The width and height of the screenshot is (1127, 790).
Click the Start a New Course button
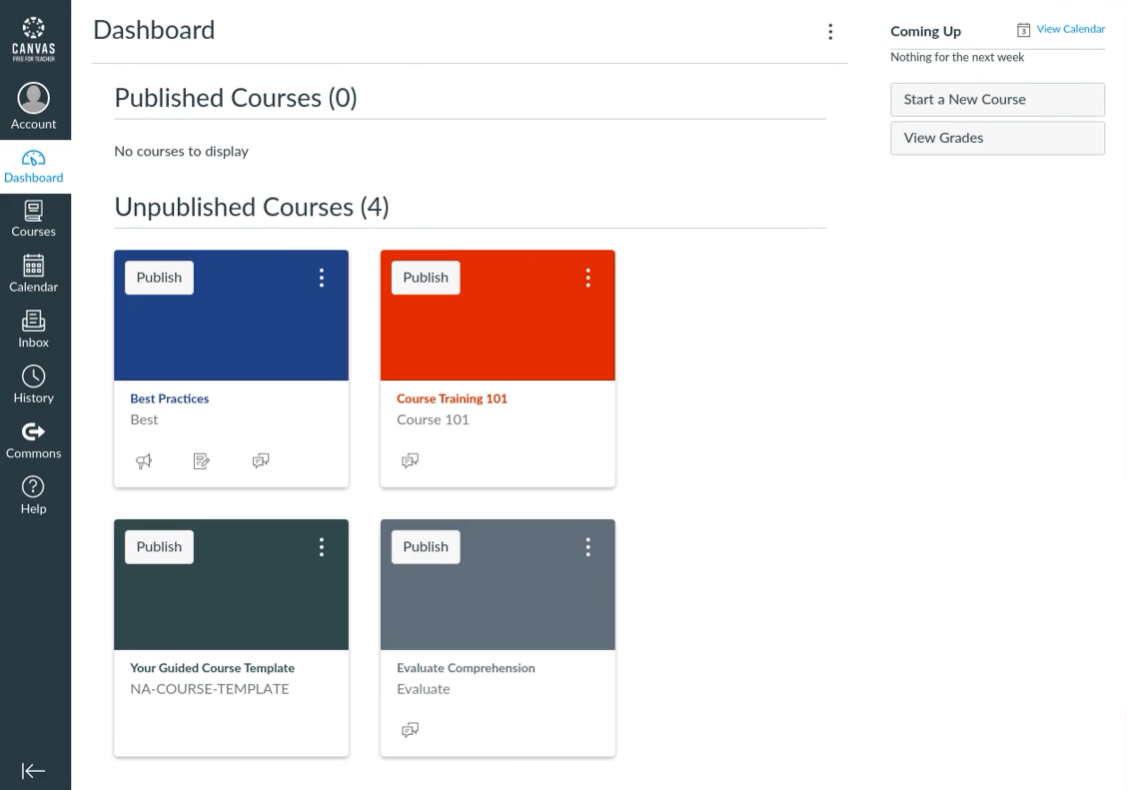pos(997,100)
